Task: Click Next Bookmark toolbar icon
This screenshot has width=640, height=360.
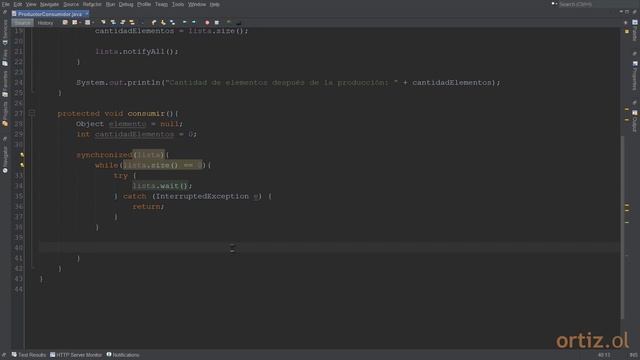Action: [163, 22]
